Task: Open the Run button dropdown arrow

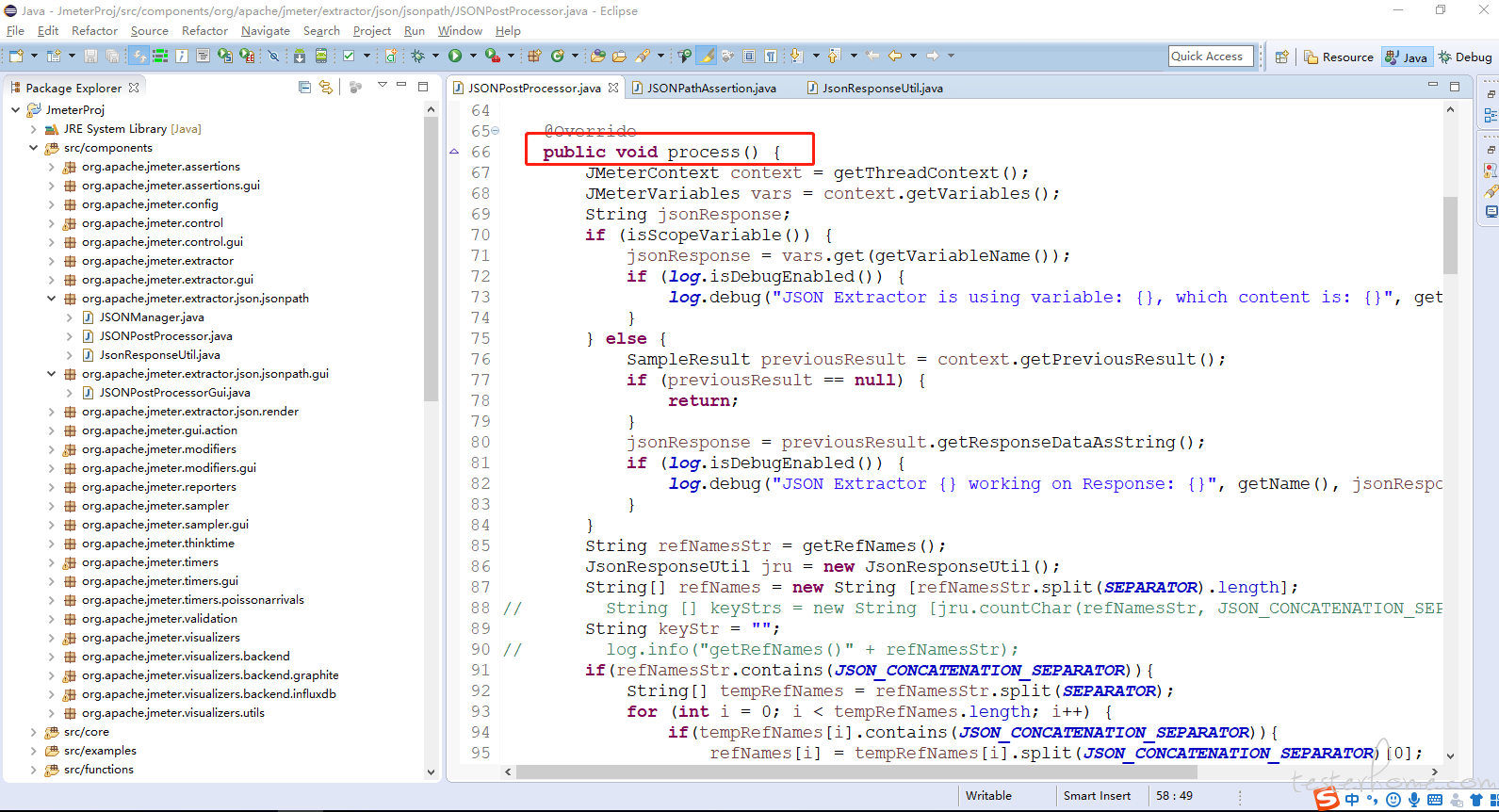Action: click(x=473, y=57)
